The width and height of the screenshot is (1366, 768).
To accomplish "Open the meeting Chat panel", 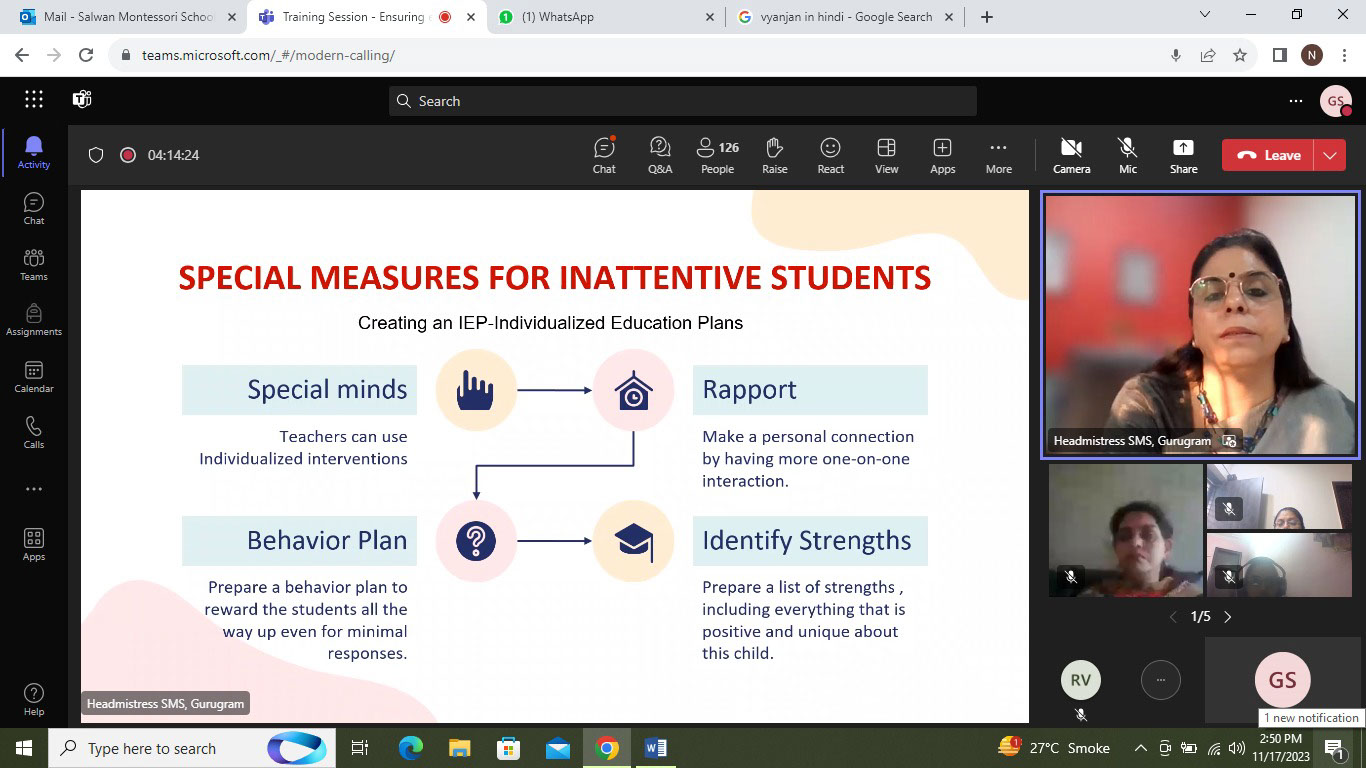I will (604, 155).
